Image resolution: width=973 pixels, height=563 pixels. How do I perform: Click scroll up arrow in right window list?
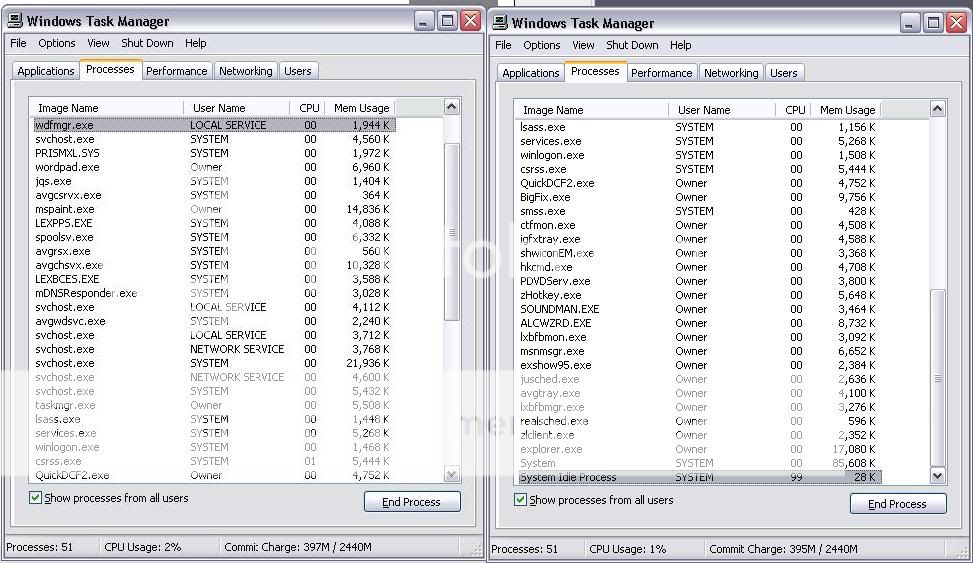tap(937, 109)
